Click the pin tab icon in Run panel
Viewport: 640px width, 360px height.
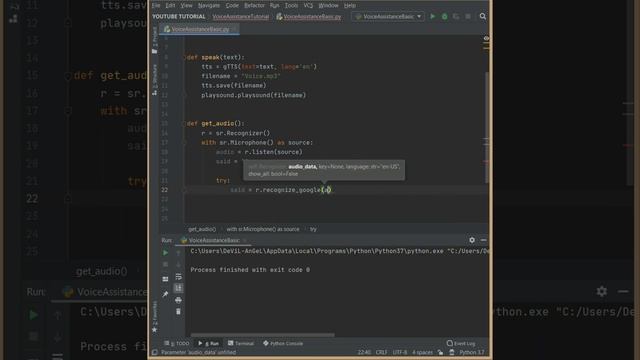coord(165,294)
